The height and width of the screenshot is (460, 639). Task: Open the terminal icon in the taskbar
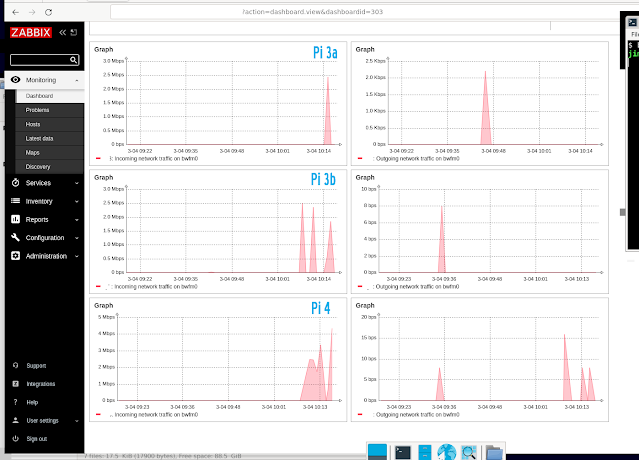[x=403, y=452]
